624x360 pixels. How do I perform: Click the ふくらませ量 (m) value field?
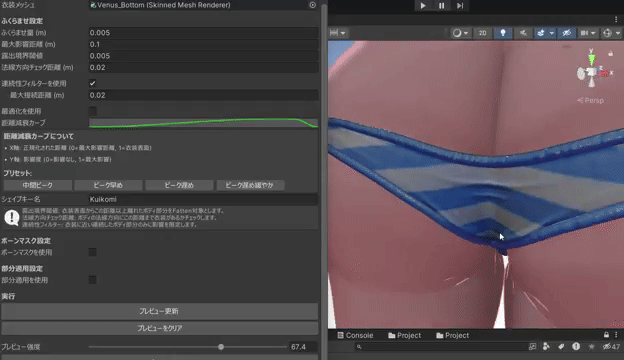[x=203, y=33]
